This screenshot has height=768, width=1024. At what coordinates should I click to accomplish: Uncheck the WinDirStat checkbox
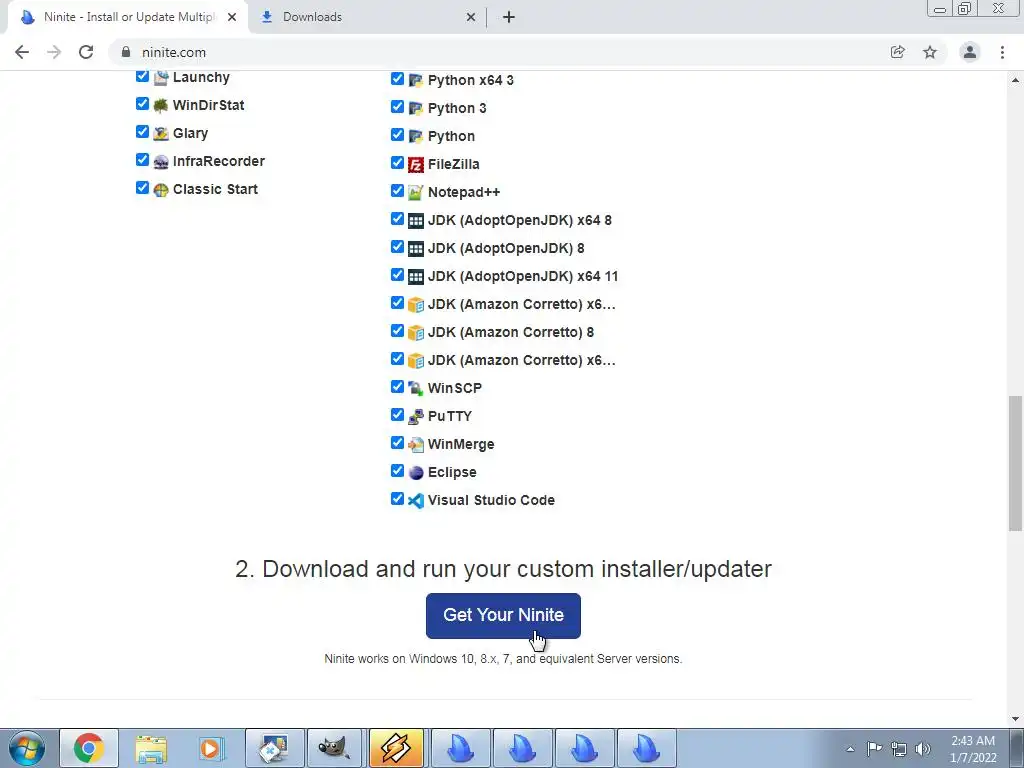142,104
